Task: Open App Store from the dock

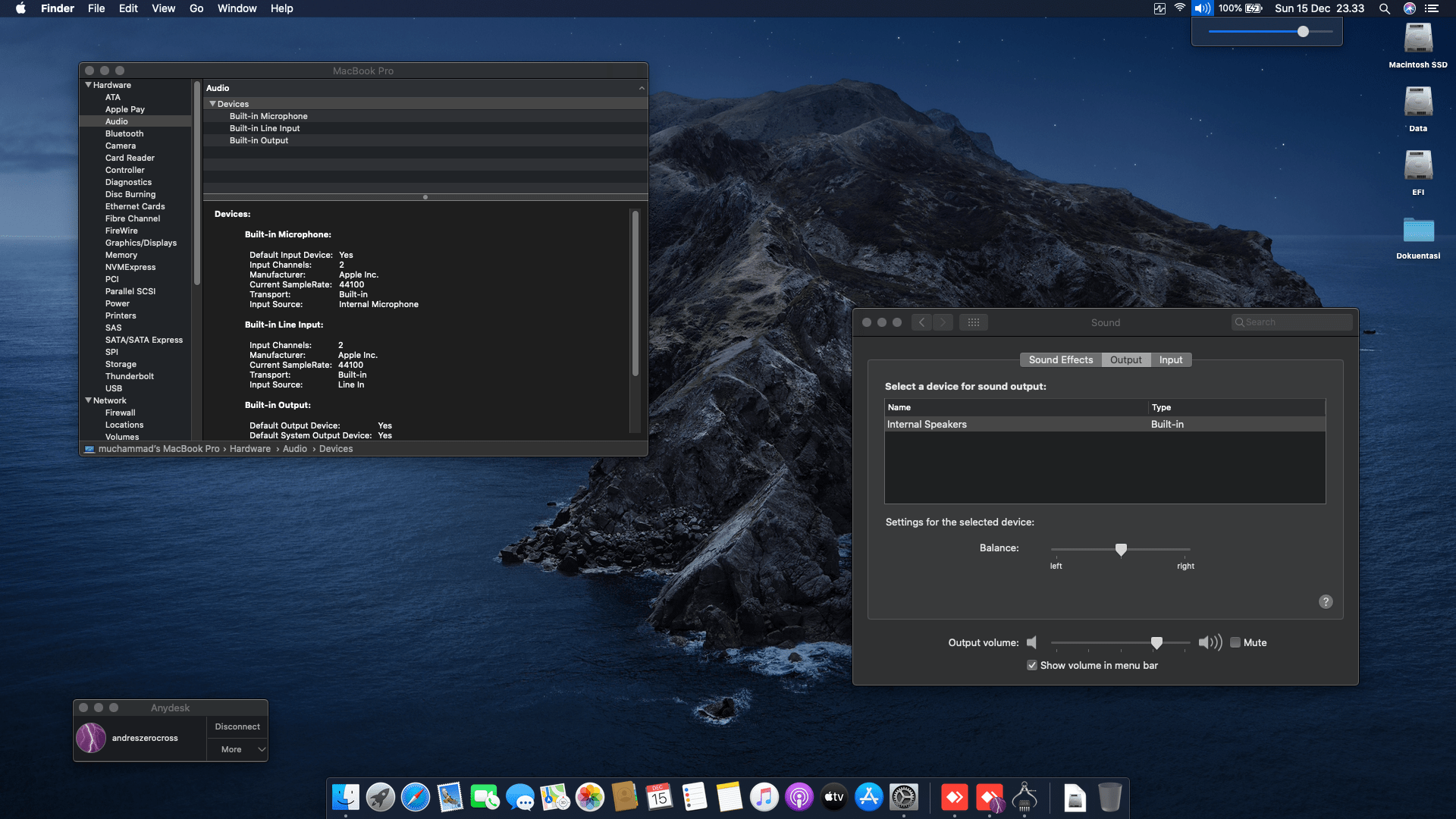Action: [x=869, y=797]
